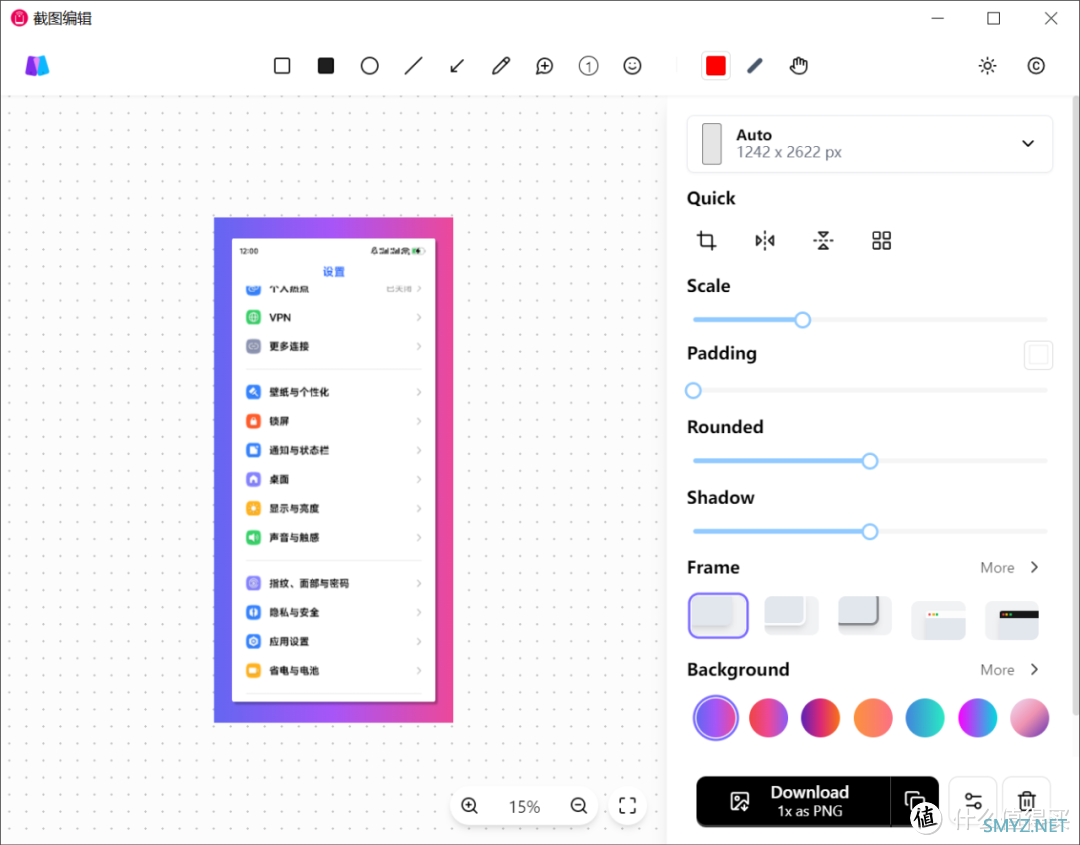The height and width of the screenshot is (845, 1080).
Task: Select the light browser window frame
Action: (x=939, y=620)
